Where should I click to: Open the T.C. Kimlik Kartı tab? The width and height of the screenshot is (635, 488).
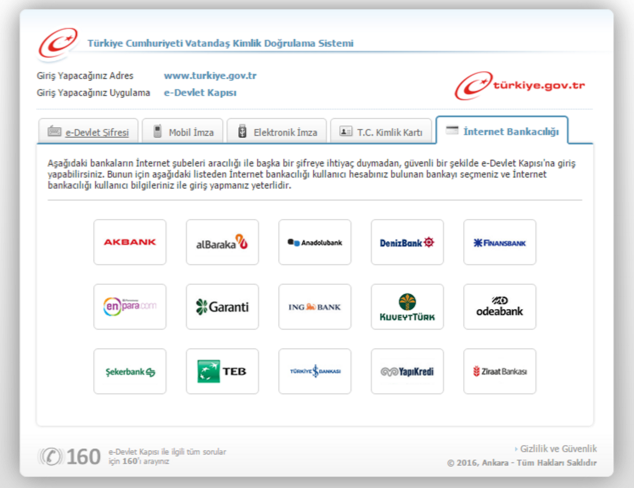(381, 131)
